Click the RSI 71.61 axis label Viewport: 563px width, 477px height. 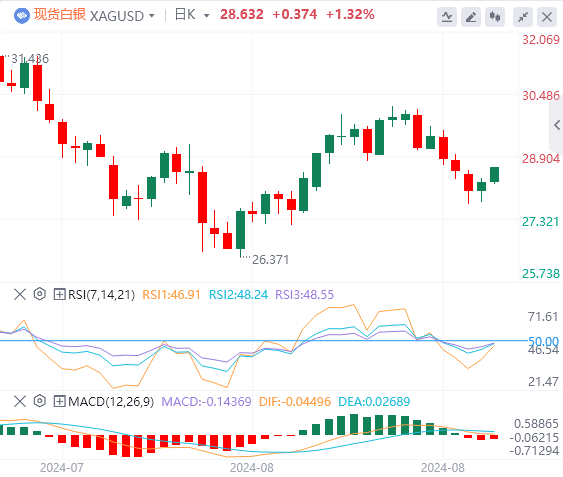(543, 316)
